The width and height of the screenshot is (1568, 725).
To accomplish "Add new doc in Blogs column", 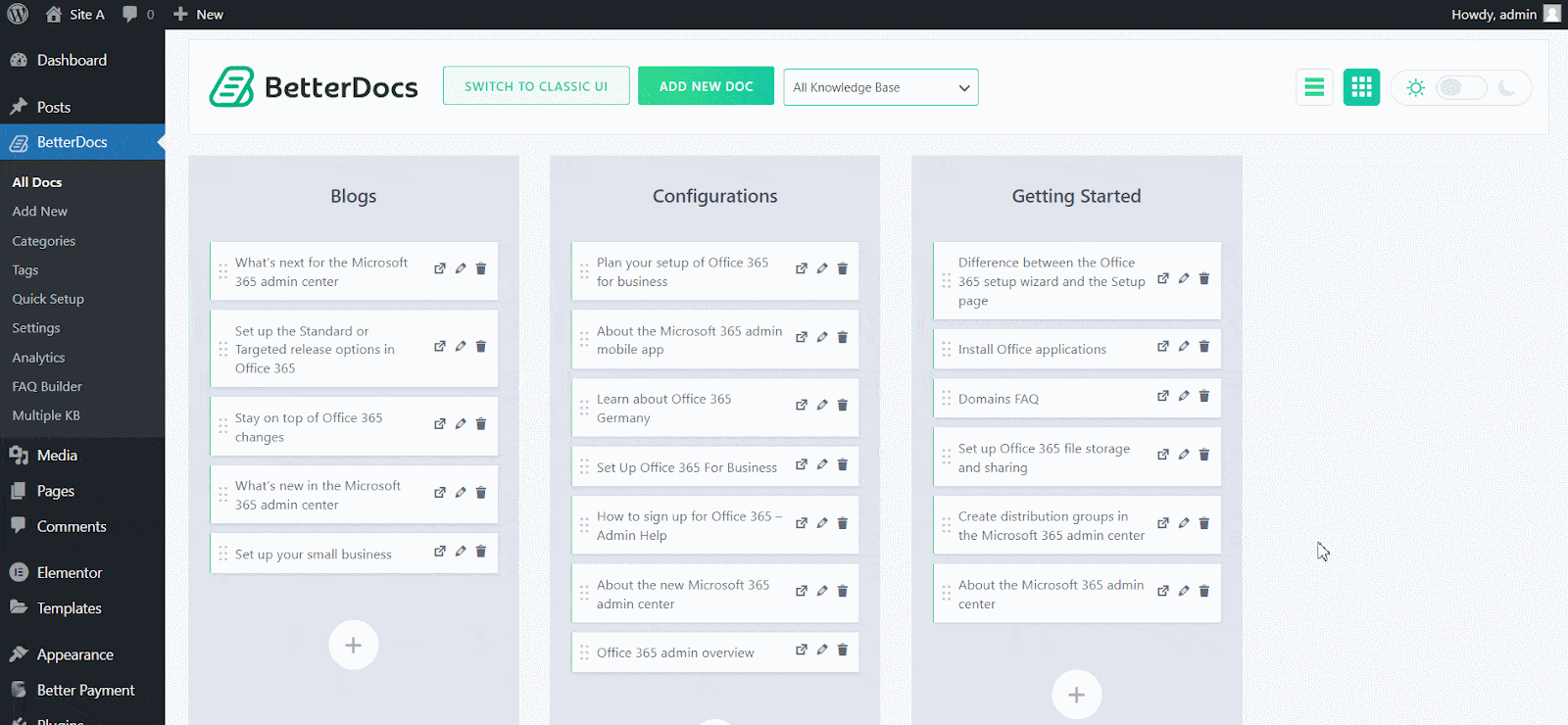I will click(354, 645).
